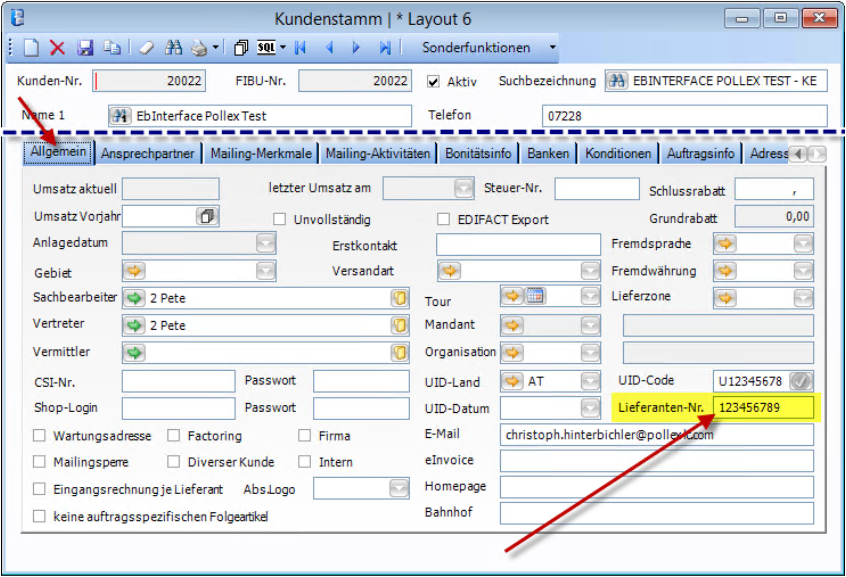Screen dimensions: 846x577
Task: Click the printer icon in toolbar
Action: pos(198,48)
